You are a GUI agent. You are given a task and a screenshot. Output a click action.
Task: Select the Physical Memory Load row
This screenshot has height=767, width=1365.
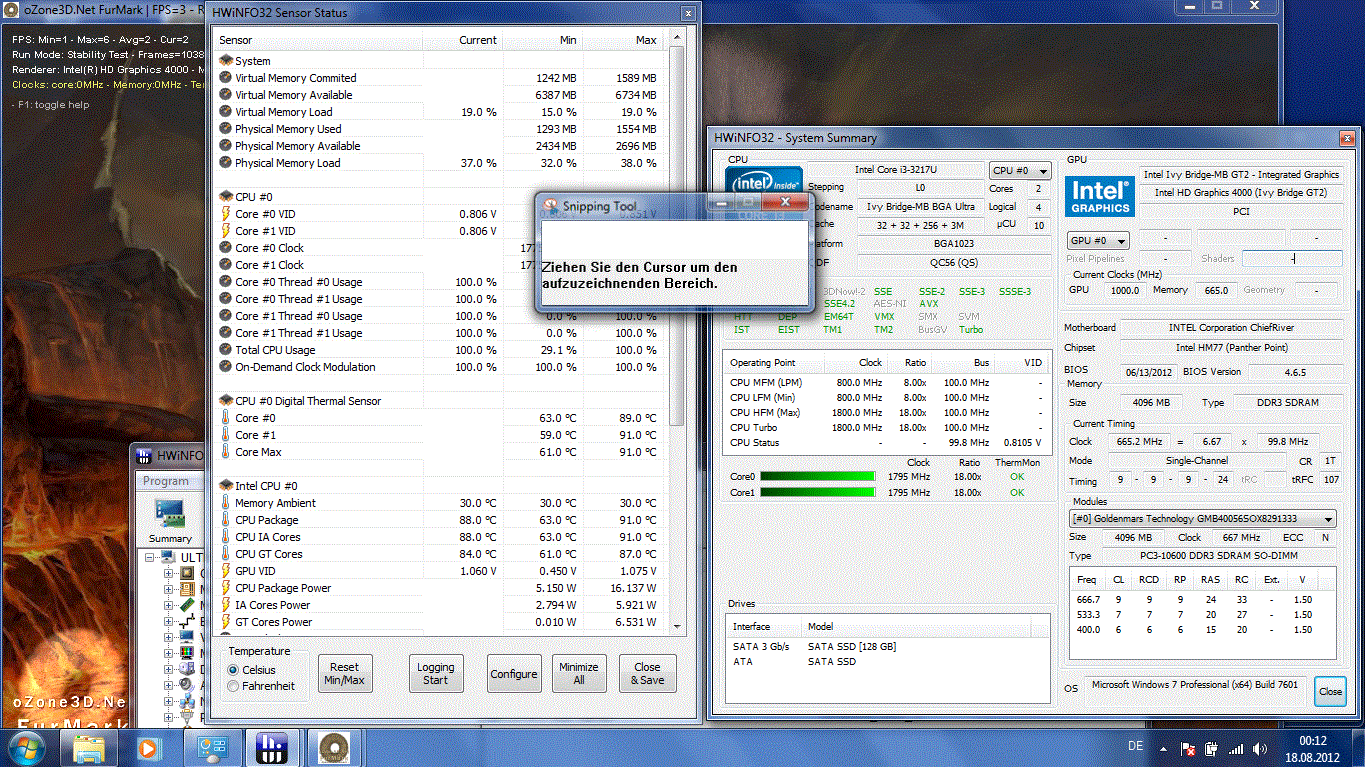(x=440, y=163)
